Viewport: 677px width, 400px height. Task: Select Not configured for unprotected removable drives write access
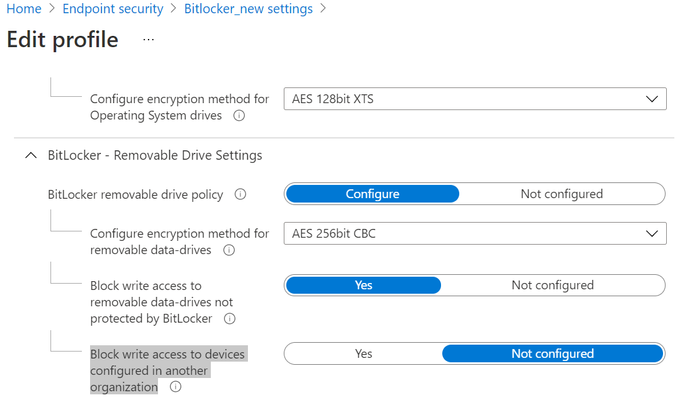pyautogui.click(x=552, y=285)
